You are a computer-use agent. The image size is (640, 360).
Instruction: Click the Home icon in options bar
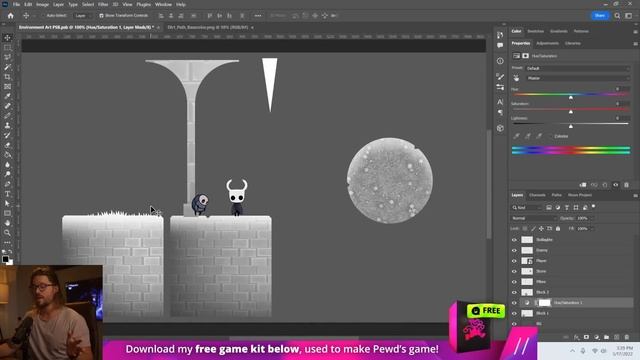coord(11,16)
